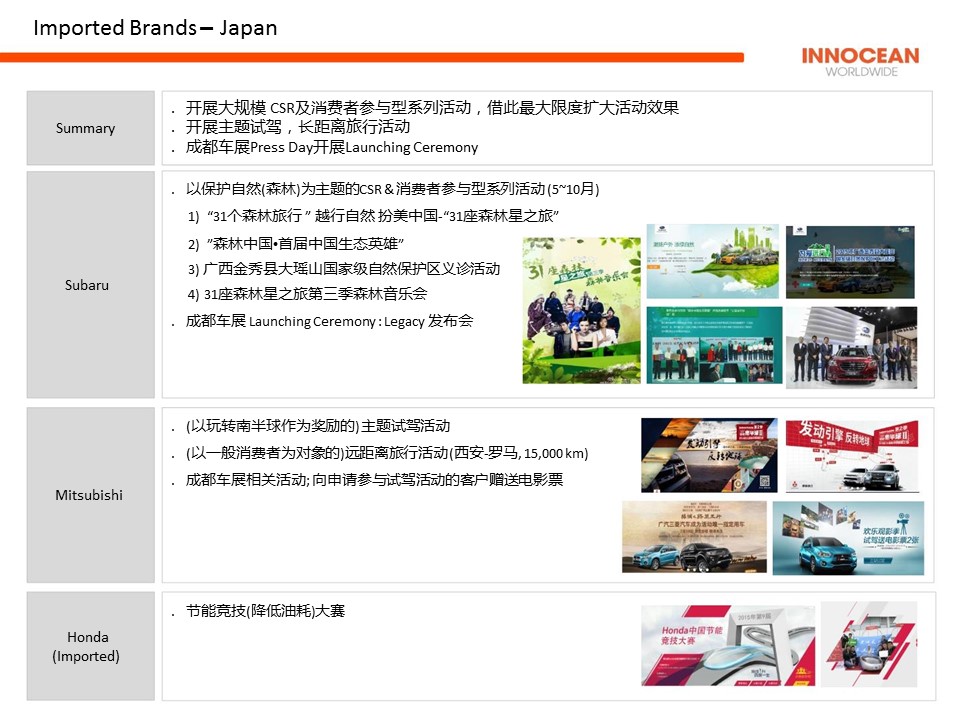This screenshot has width=960, height=720.
Task: Click the INNOCEAN Worldwide logo
Action: [859, 60]
